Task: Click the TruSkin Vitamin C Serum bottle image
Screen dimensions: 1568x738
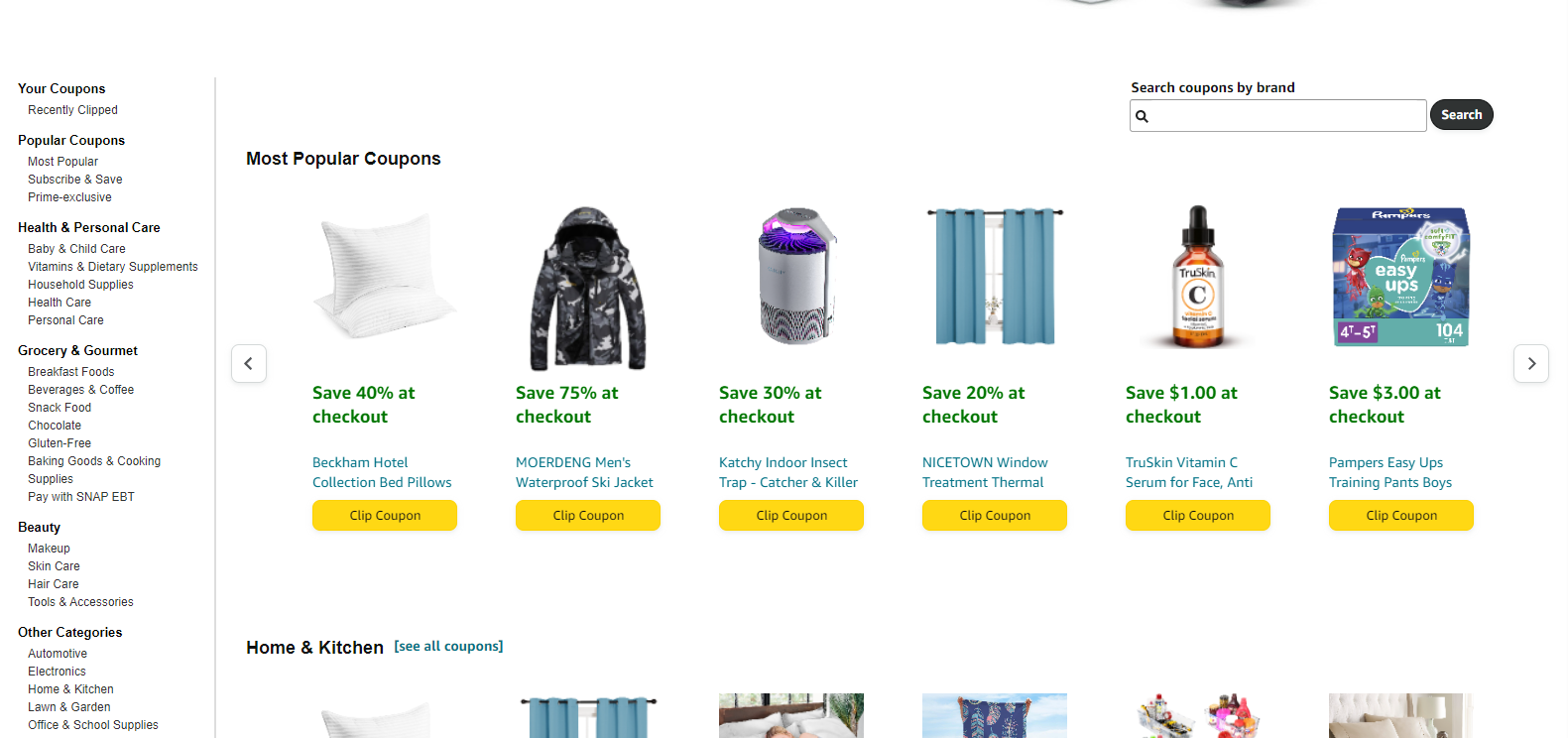Action: point(1197,277)
